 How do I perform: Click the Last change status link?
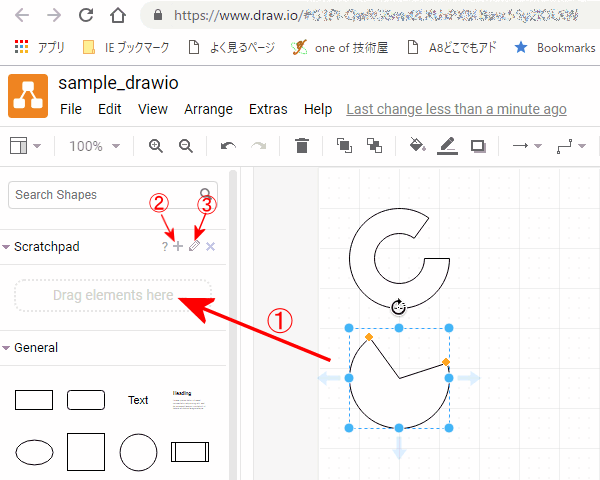tap(456, 109)
